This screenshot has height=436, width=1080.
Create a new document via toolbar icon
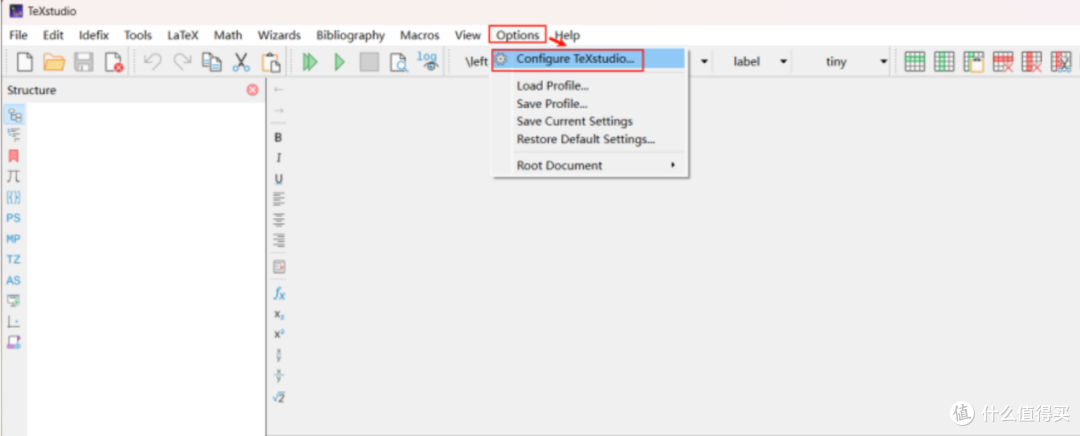(25, 62)
